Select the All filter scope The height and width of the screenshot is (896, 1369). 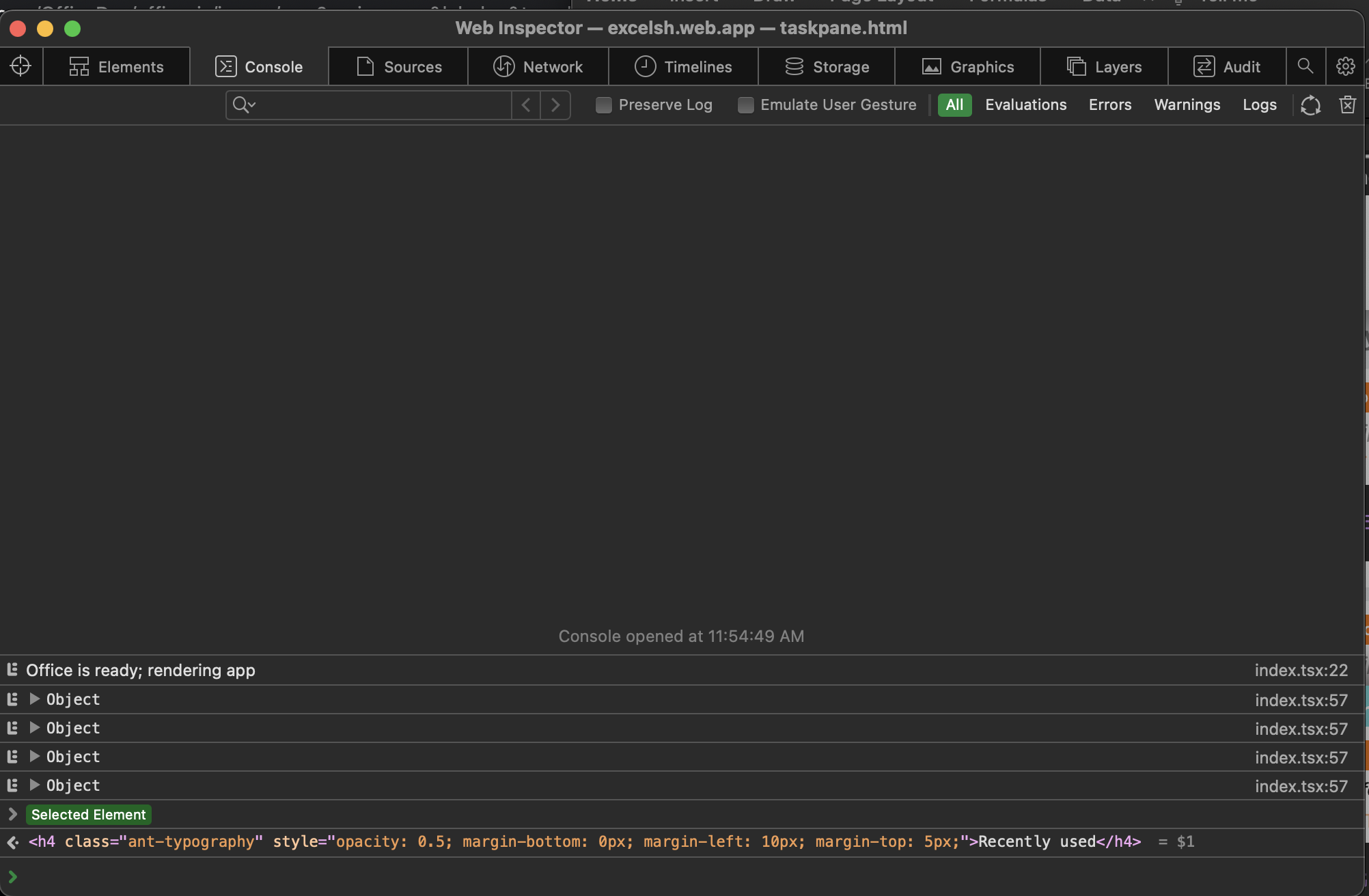coord(954,105)
